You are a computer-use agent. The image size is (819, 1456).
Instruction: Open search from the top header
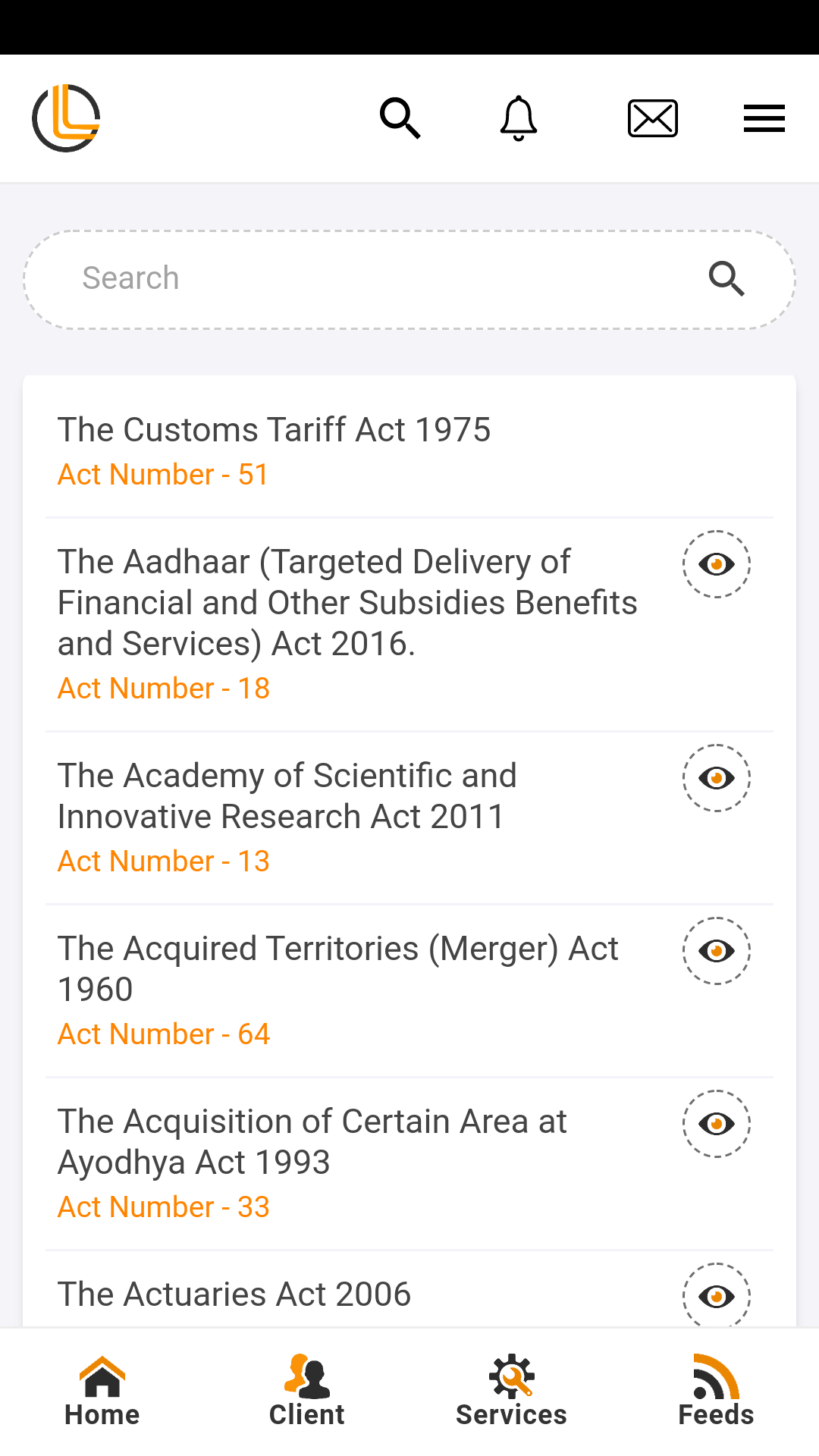coord(400,118)
